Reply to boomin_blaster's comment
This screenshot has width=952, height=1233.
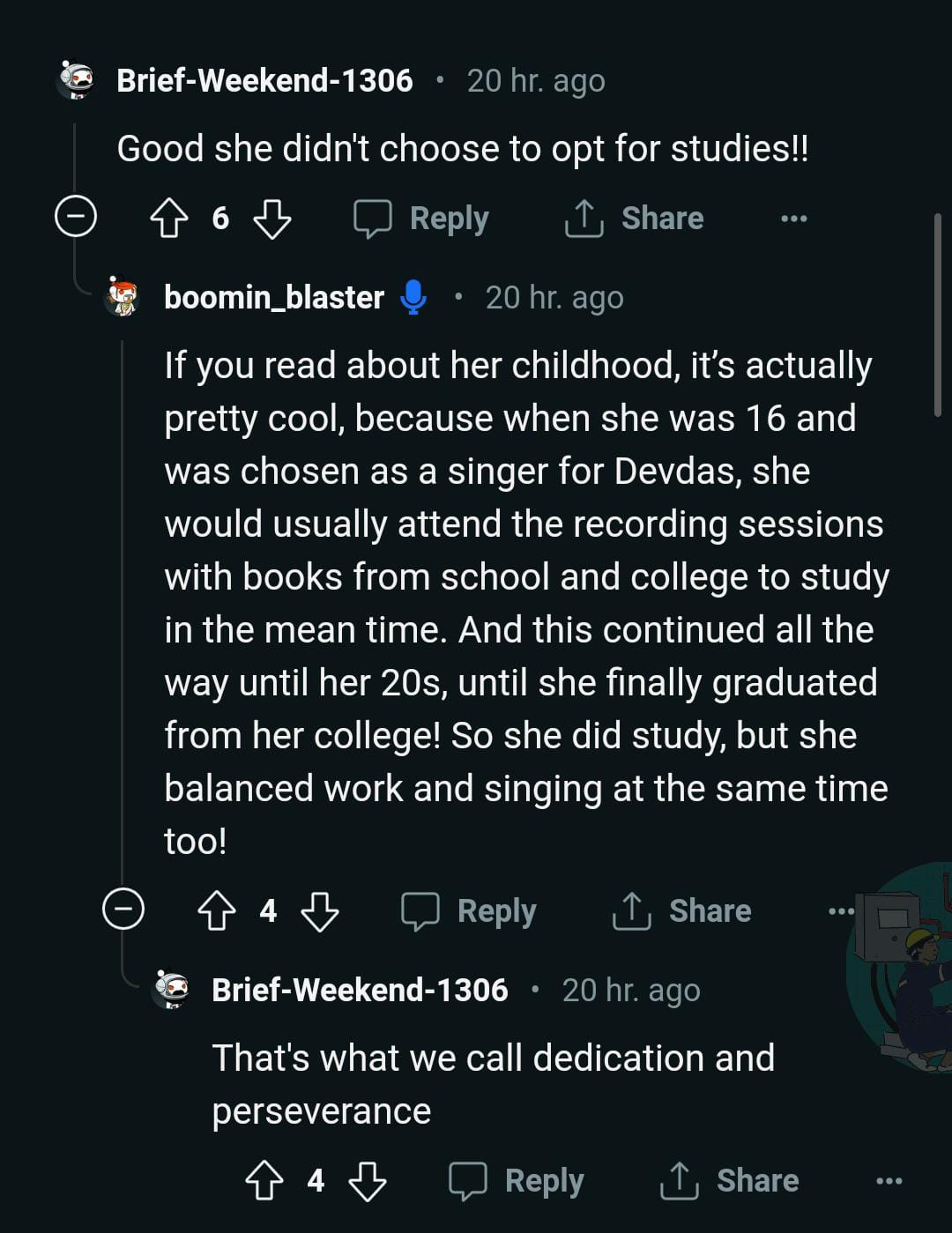tap(470, 911)
